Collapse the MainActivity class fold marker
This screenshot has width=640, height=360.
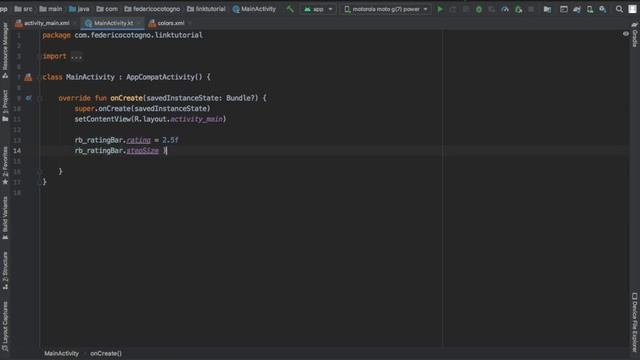point(40,77)
